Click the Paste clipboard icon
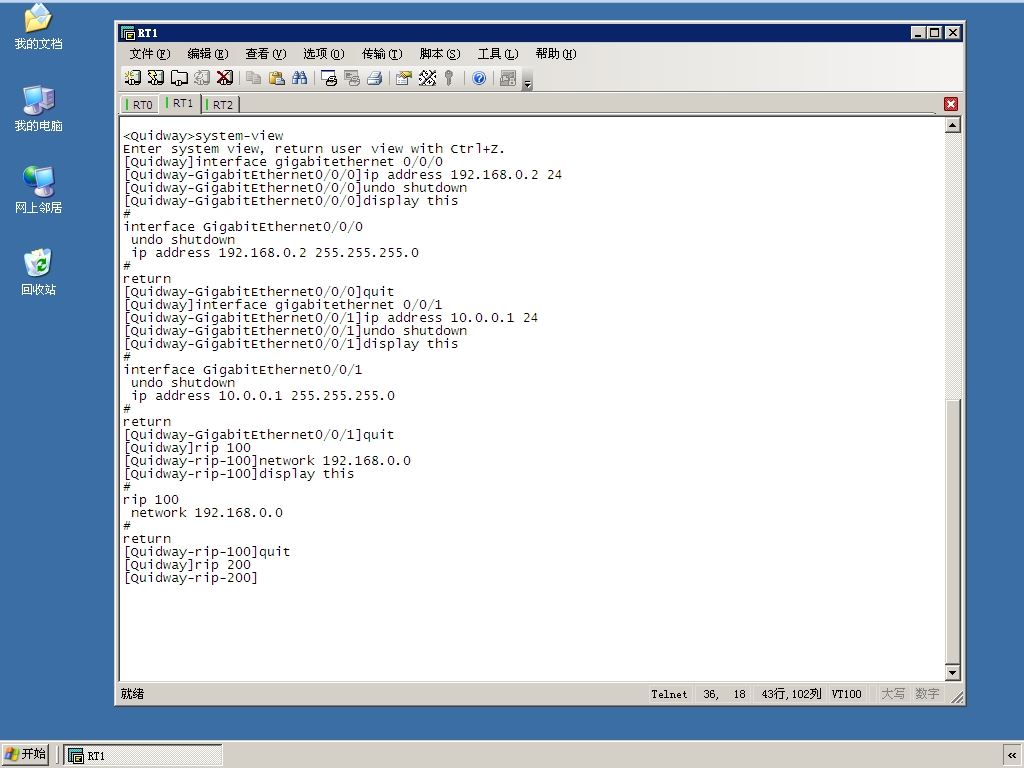This screenshot has width=1024, height=768. (x=277, y=78)
